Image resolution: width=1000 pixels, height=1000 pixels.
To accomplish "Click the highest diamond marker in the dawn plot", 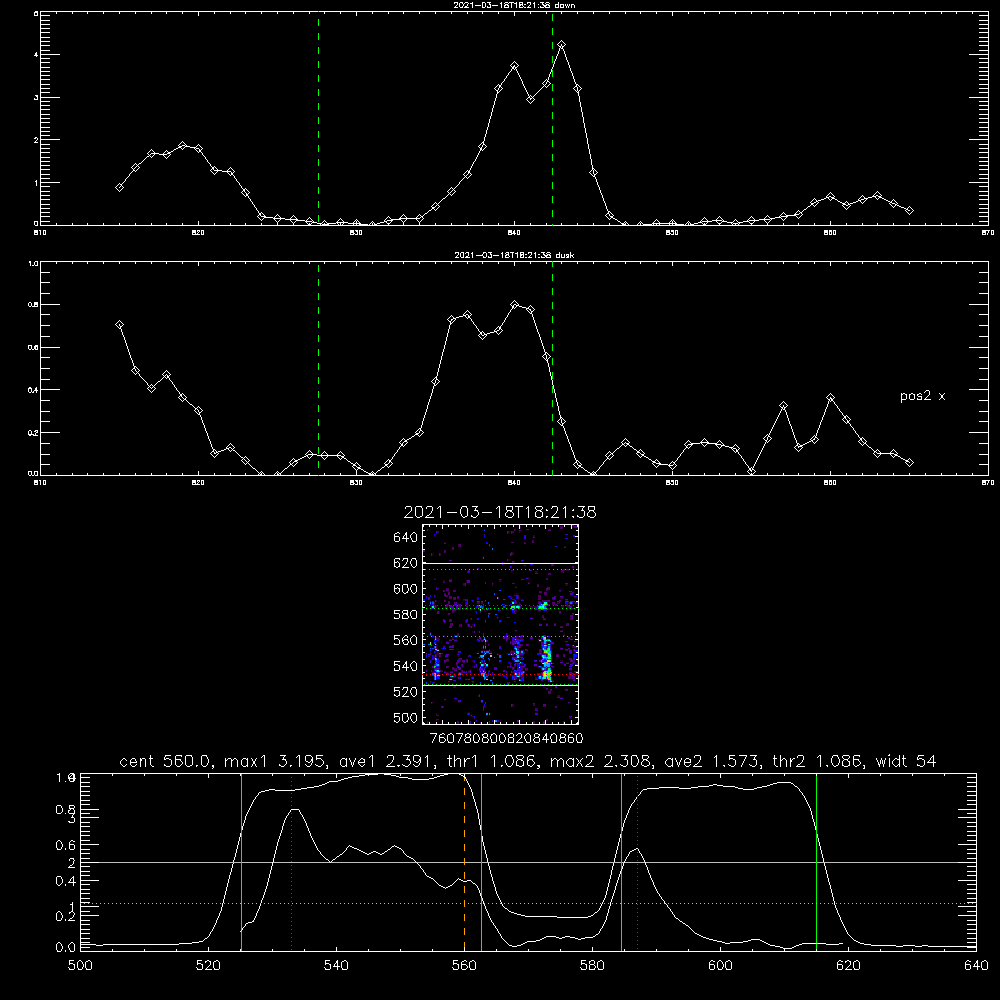I will pos(561,45).
